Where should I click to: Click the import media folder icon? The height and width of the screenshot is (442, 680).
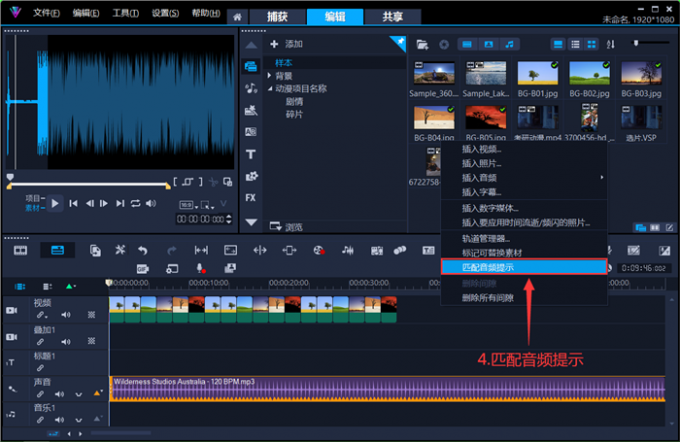click(x=423, y=44)
